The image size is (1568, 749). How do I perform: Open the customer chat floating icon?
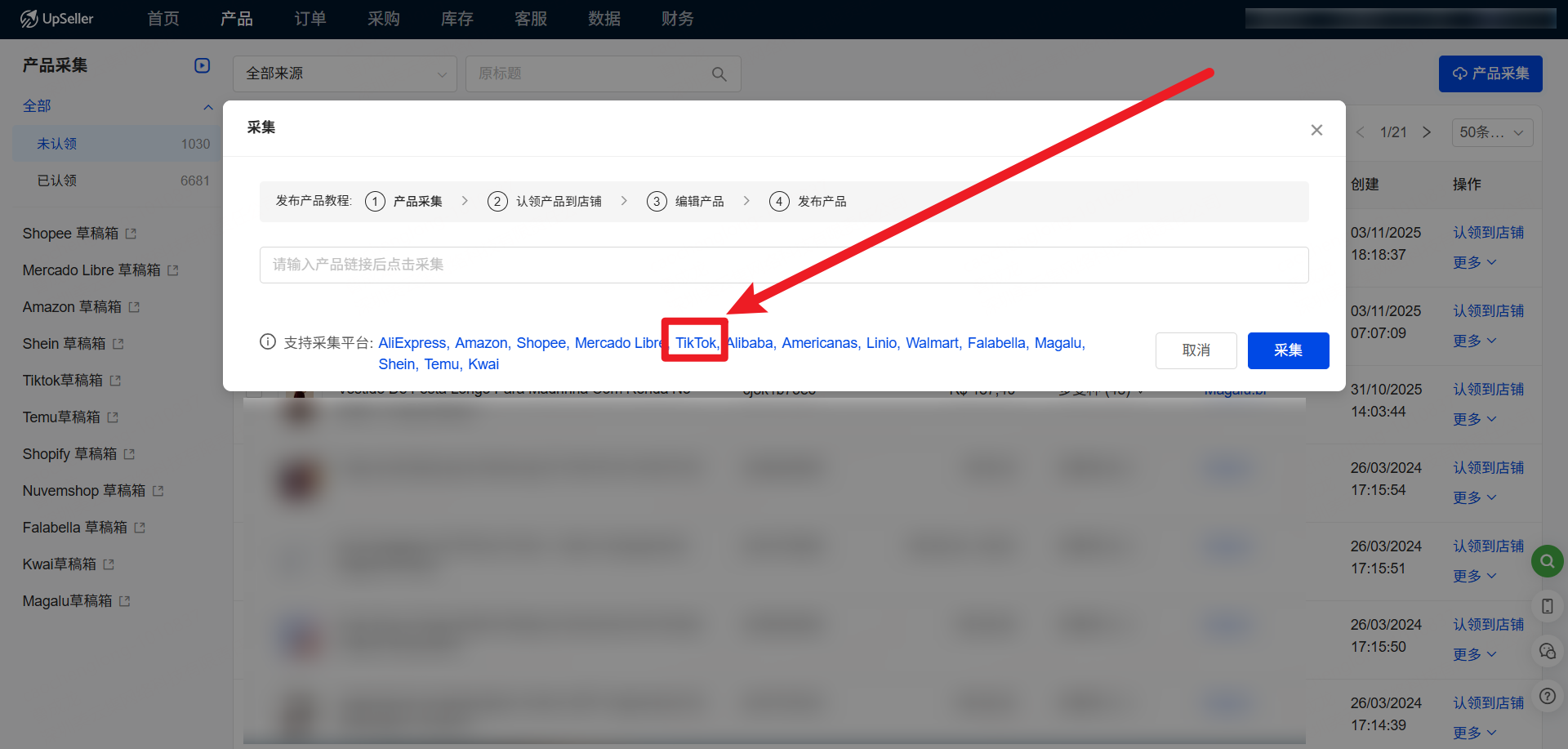click(1547, 651)
